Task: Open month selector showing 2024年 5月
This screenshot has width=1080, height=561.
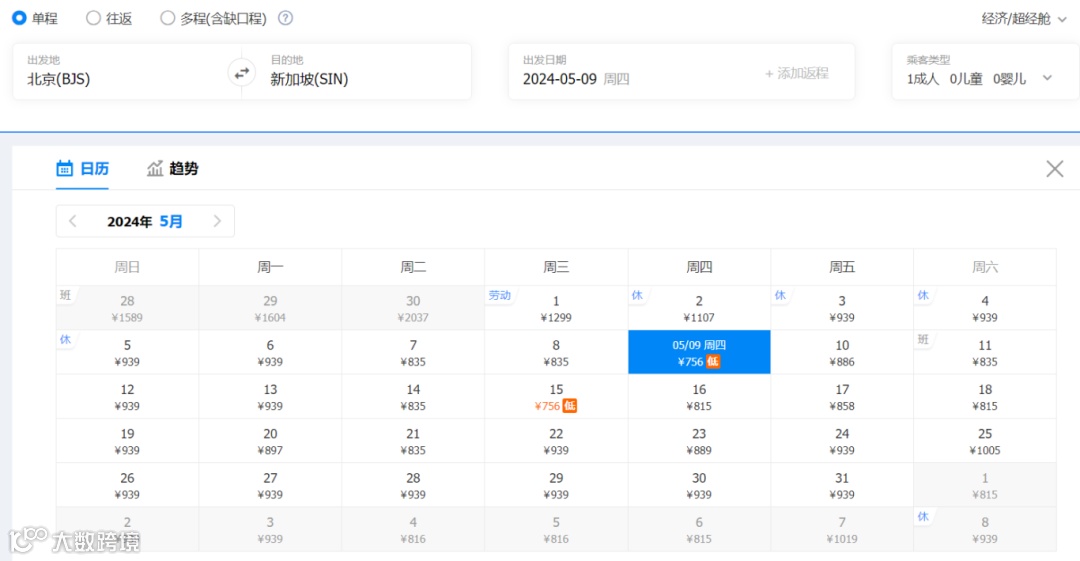Action: (x=145, y=221)
